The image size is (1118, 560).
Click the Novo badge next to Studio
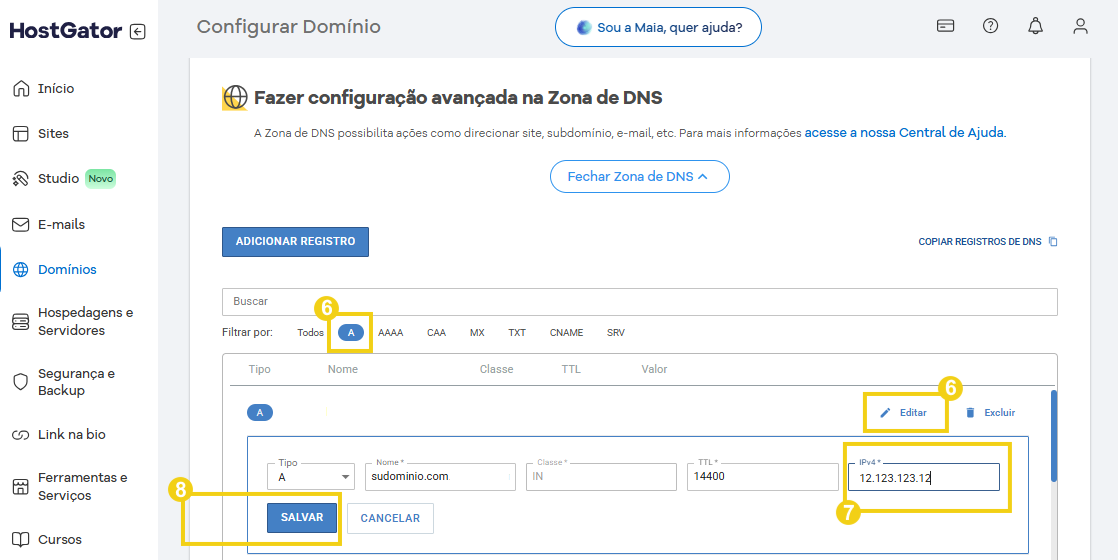pyautogui.click(x=101, y=178)
